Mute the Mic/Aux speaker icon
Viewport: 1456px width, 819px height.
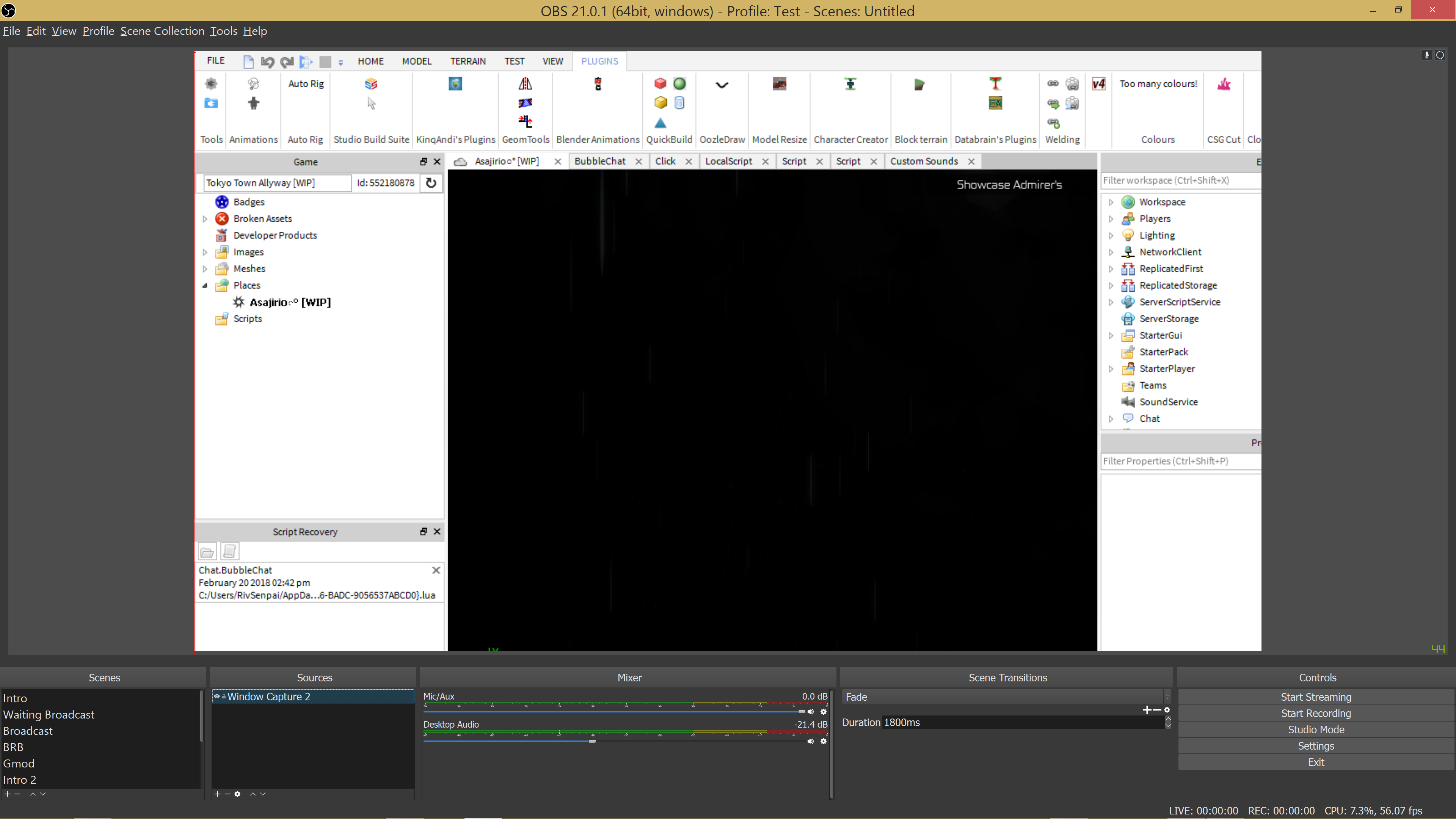[x=811, y=712]
